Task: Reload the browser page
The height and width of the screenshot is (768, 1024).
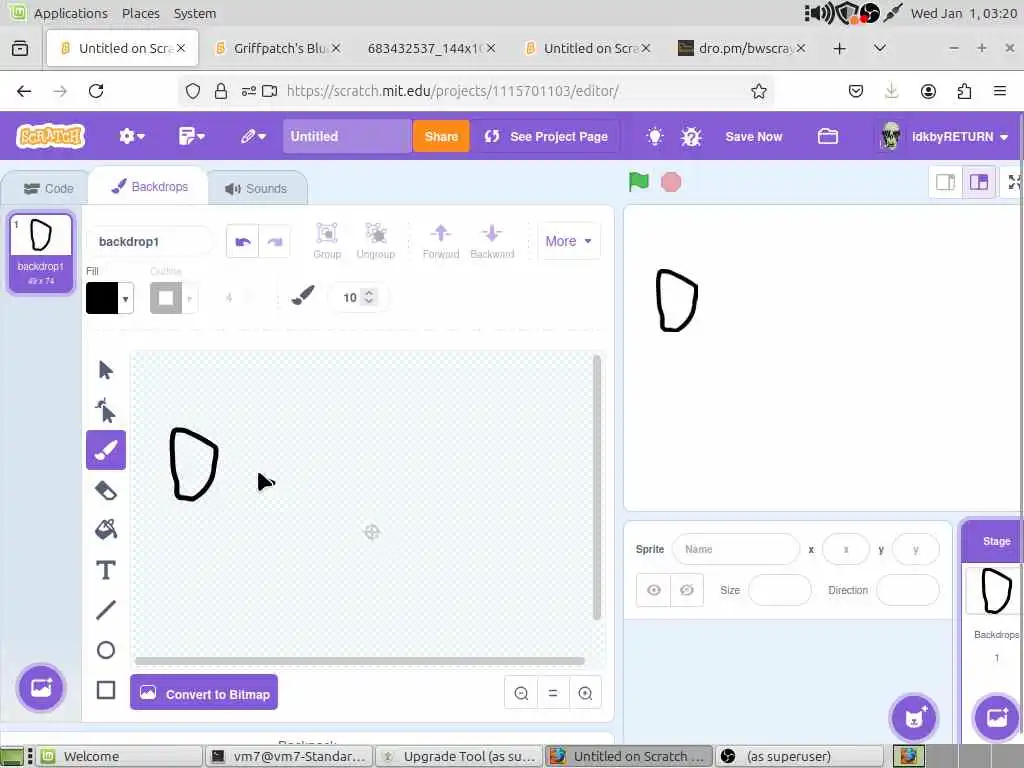Action: click(96, 91)
